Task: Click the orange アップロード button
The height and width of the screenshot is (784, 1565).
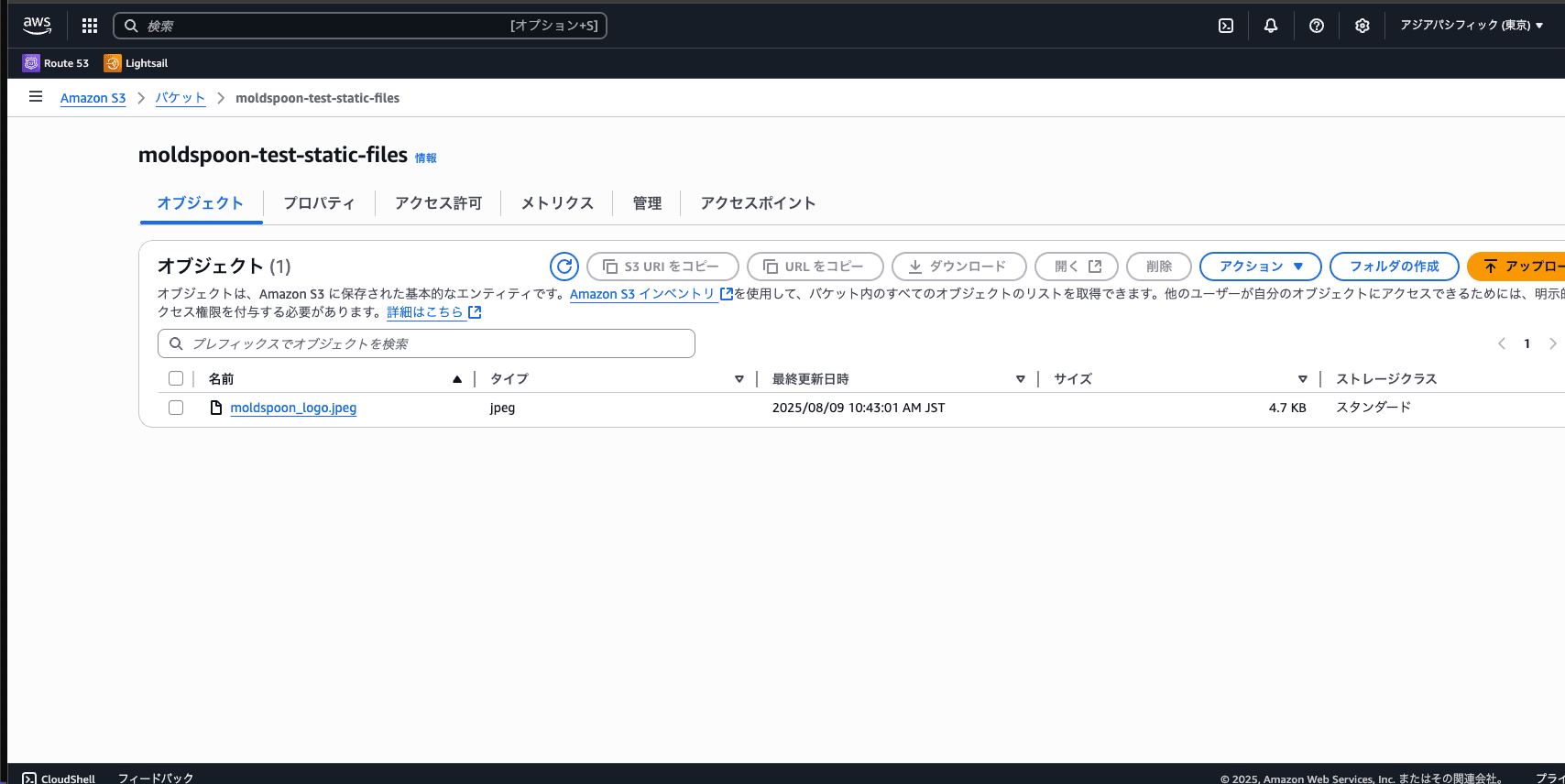Action: [1516, 267]
